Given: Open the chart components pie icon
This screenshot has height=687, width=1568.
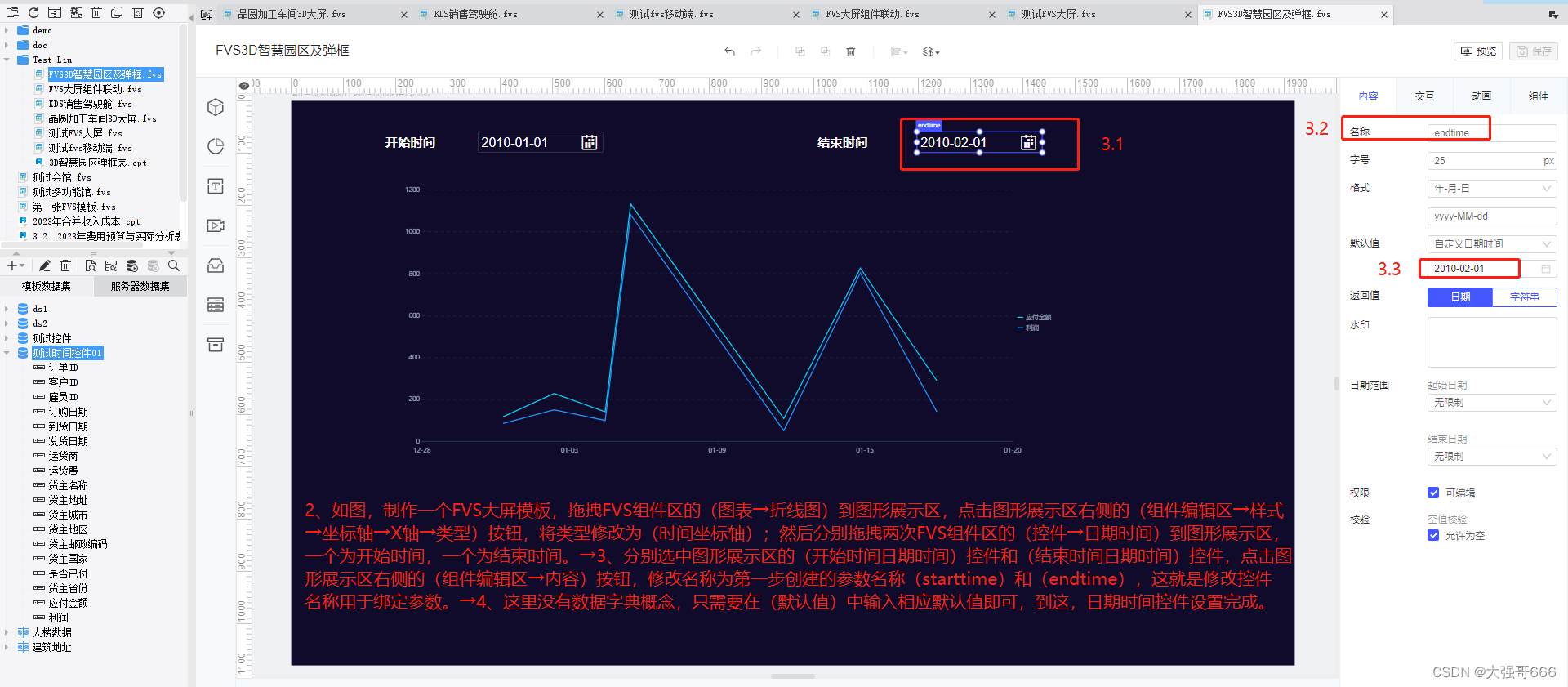Looking at the screenshot, I should pyautogui.click(x=216, y=146).
